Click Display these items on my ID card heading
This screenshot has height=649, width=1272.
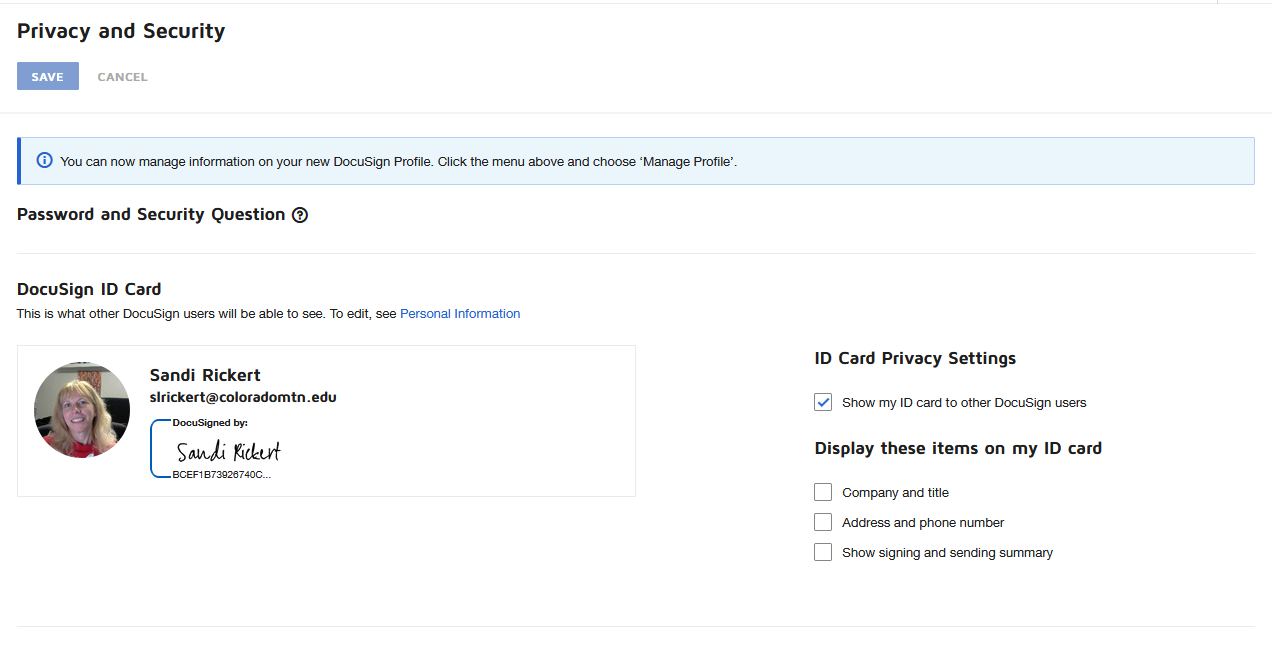958,448
